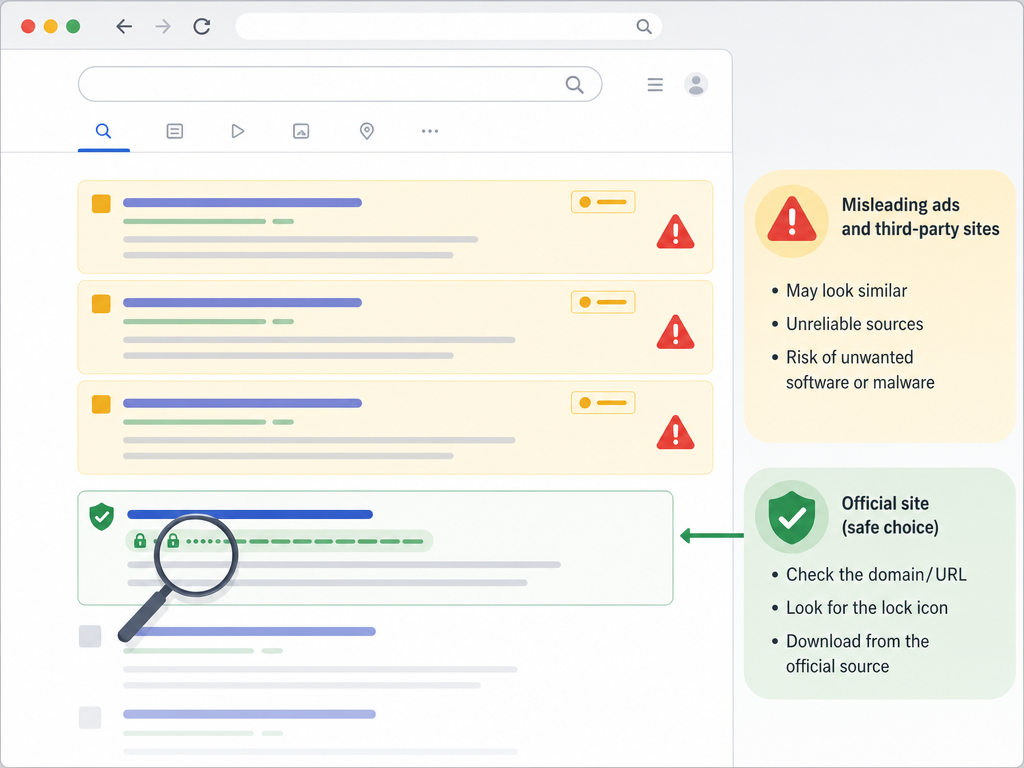Click the gray favicon of last faded result
The width and height of the screenshot is (1024, 768).
[90, 717]
